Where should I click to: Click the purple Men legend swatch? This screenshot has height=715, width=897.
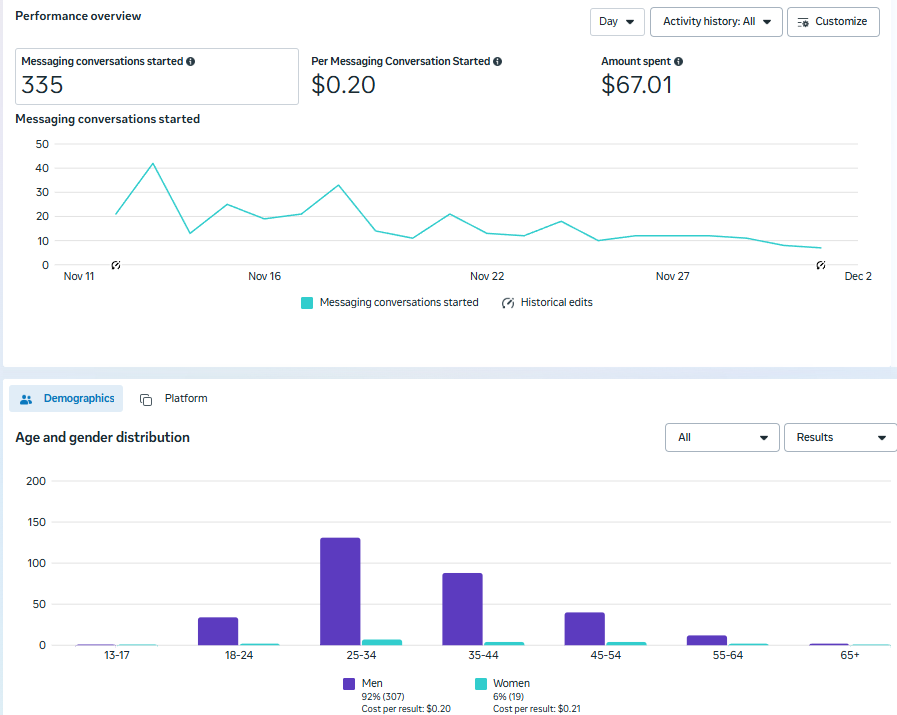[349, 684]
